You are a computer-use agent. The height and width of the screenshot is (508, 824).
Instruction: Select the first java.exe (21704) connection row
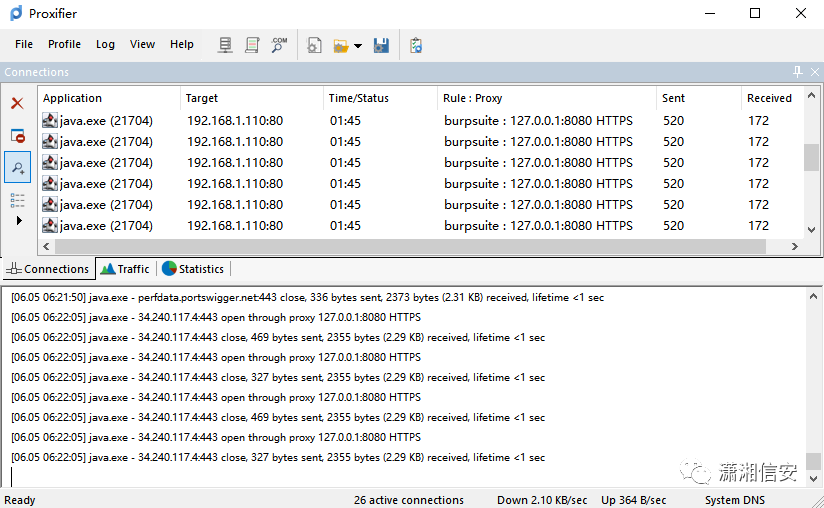[420, 121]
